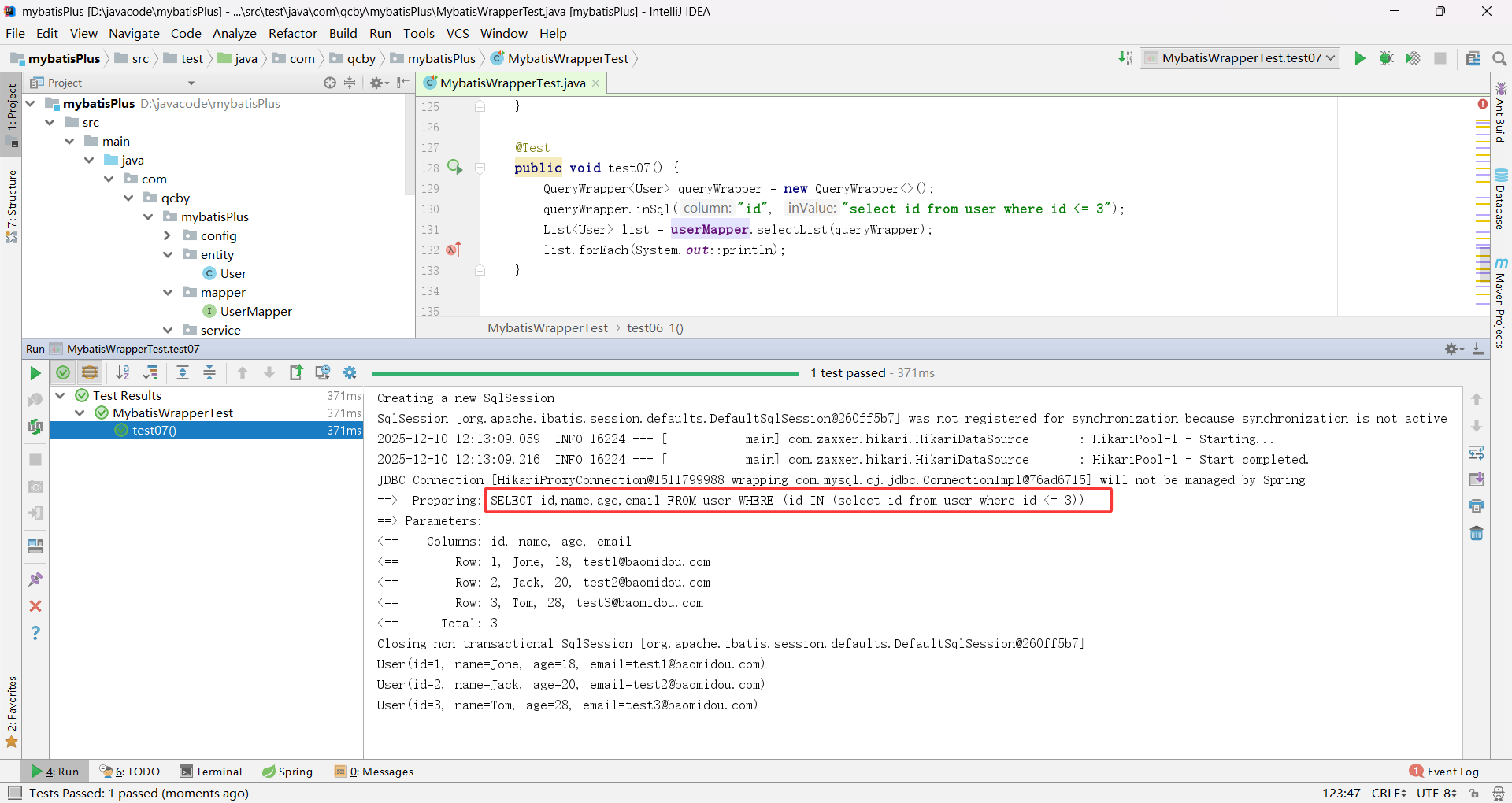Restore layout icon in Run sidebar
Viewport: 1512px width, 803px height.
coord(35,546)
